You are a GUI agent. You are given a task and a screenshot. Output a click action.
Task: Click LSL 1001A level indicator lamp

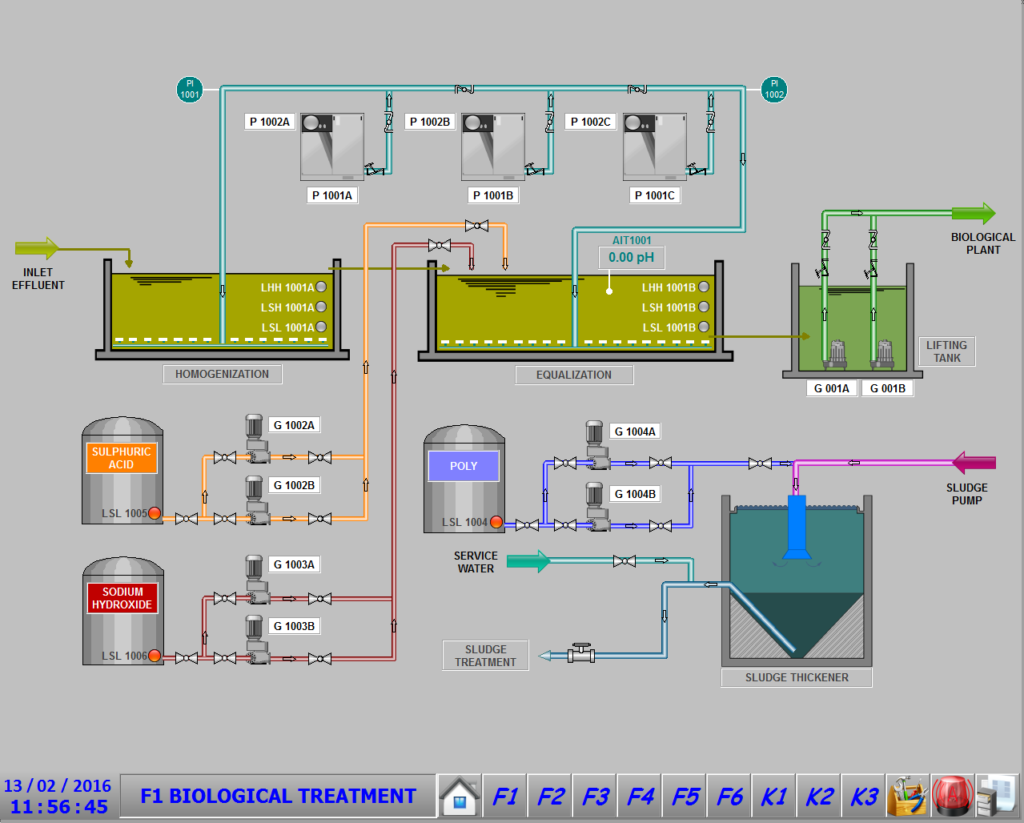tap(321, 327)
